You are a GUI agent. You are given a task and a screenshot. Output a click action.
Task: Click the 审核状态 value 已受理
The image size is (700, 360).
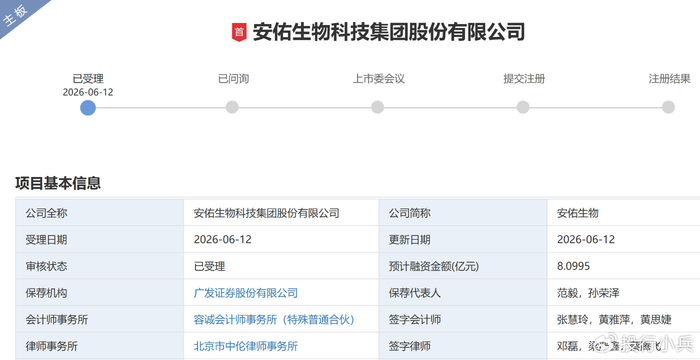click(x=209, y=267)
